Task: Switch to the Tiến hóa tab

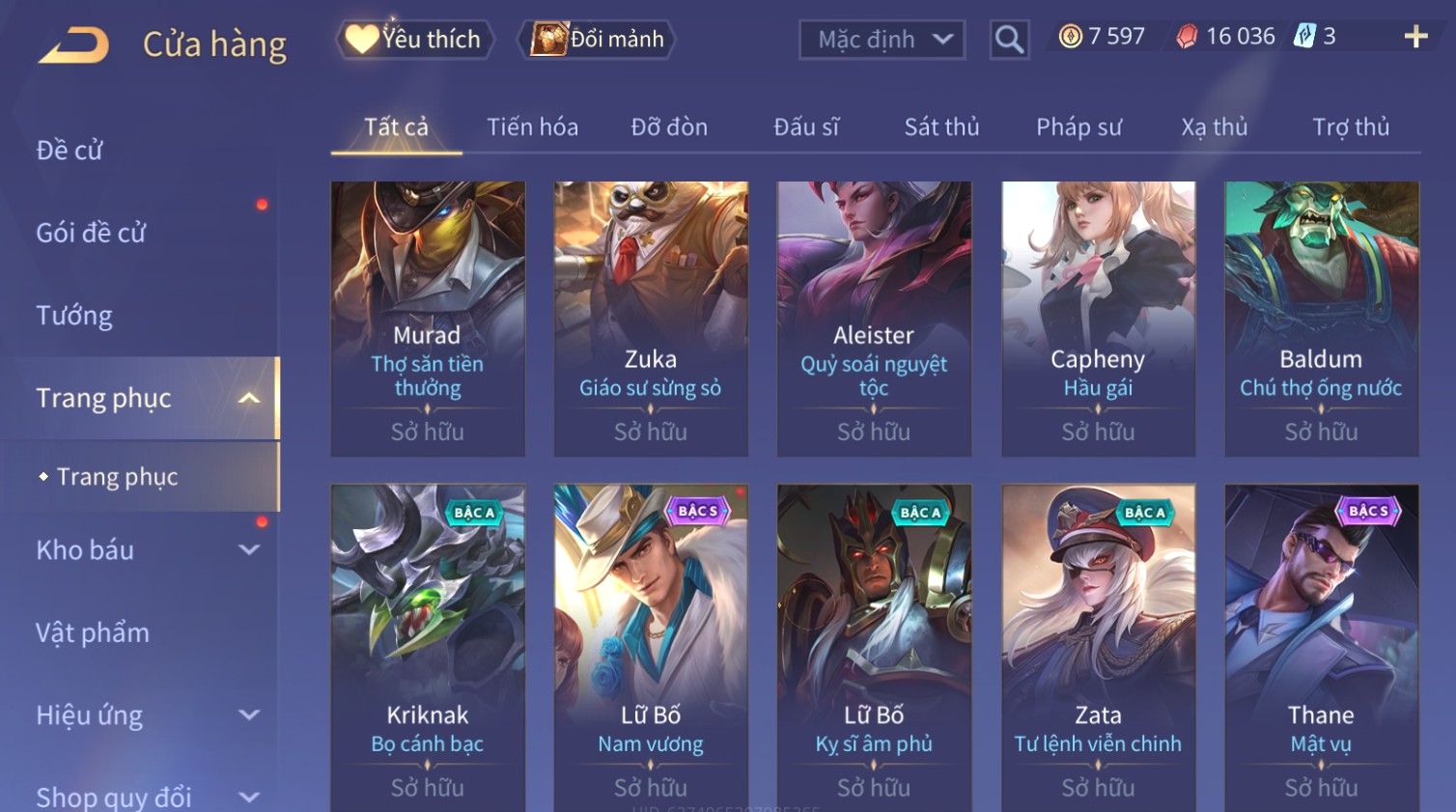Action: pos(532,126)
